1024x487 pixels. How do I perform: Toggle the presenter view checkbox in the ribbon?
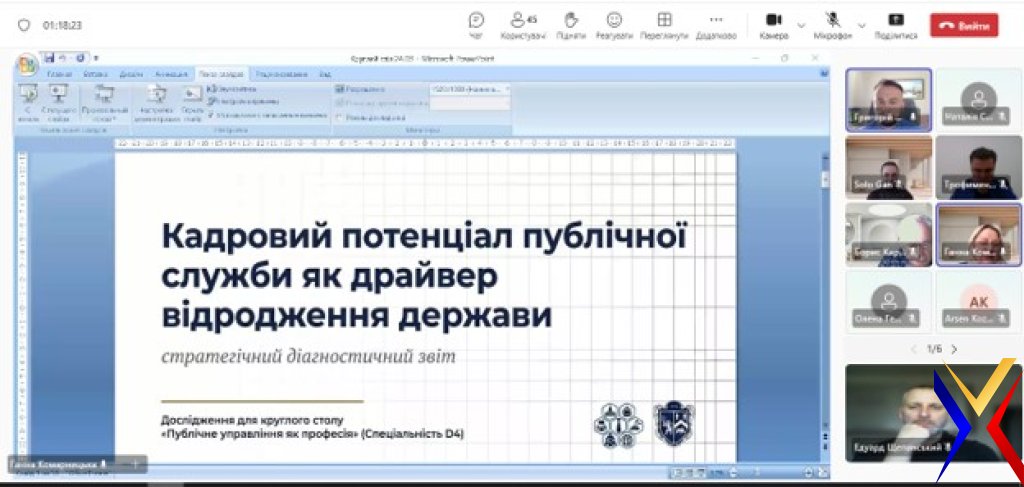click(338, 115)
